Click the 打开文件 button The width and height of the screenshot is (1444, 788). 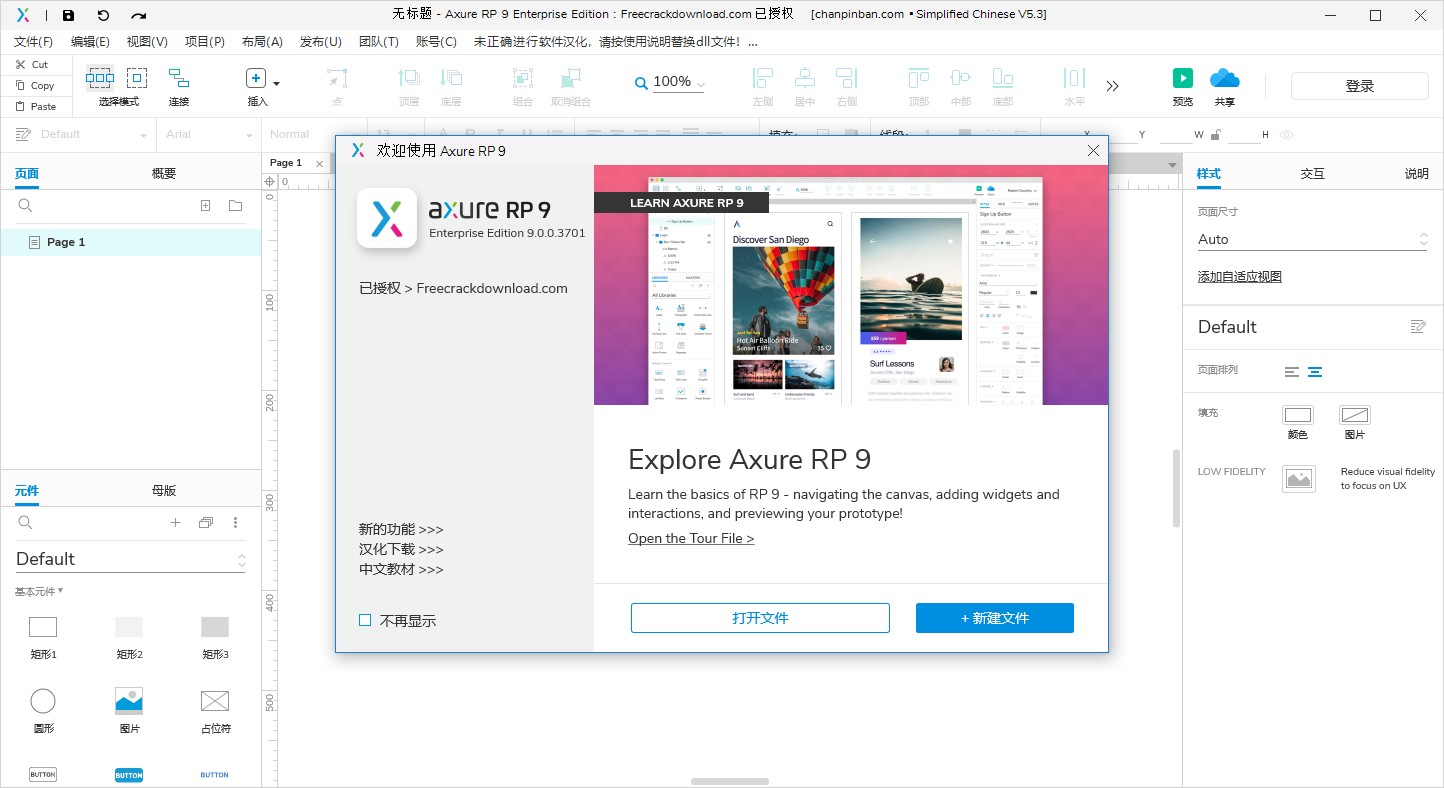pos(760,618)
